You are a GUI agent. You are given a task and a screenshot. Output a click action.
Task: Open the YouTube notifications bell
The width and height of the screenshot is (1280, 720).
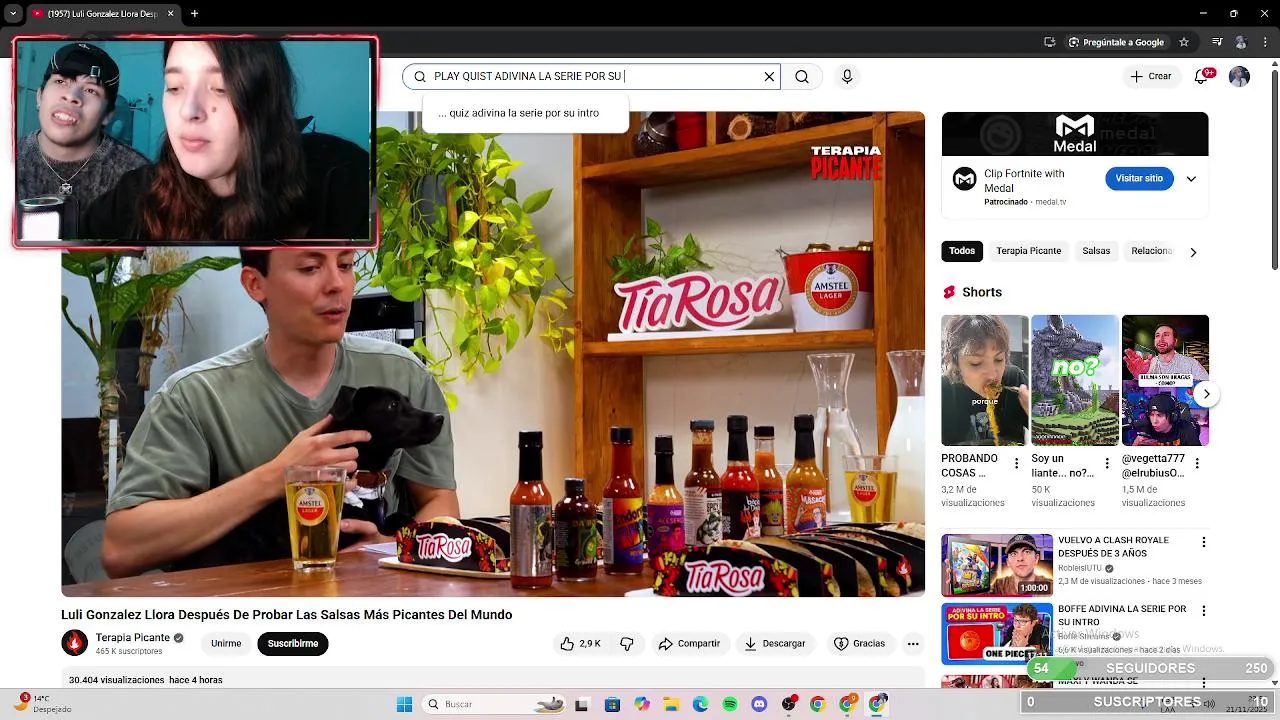coord(1202,76)
